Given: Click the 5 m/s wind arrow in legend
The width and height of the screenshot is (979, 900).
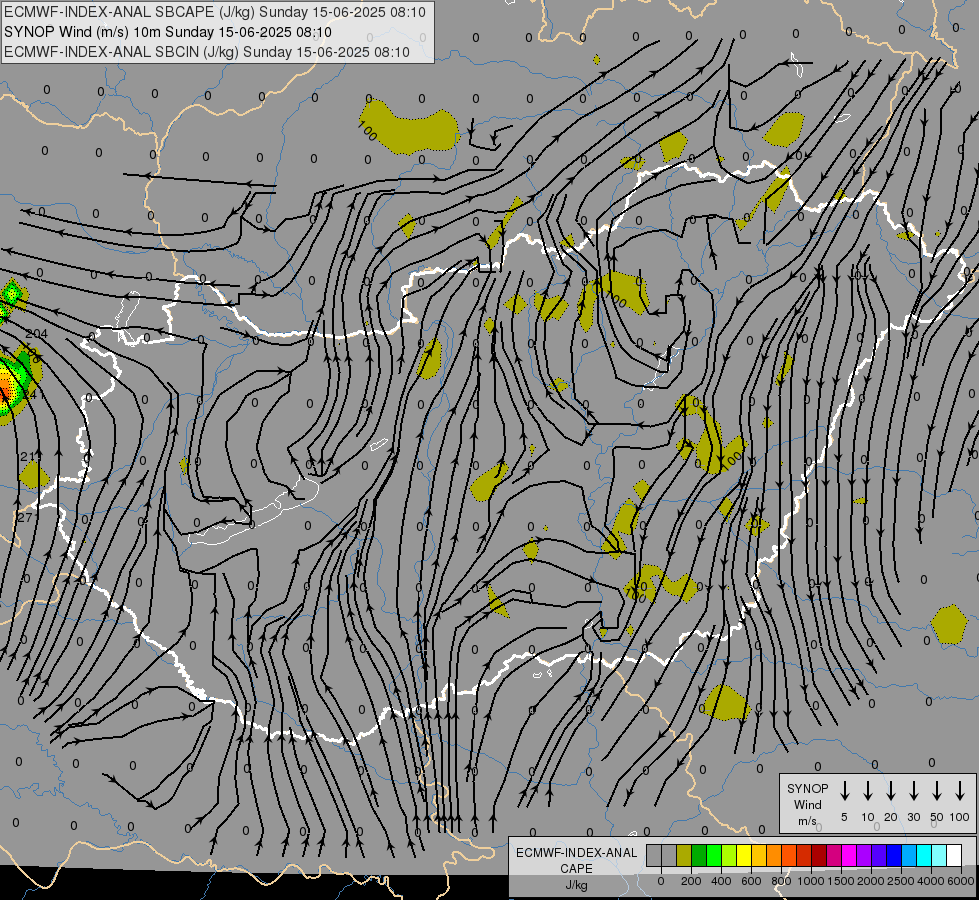Looking at the screenshot, I should (x=844, y=791).
